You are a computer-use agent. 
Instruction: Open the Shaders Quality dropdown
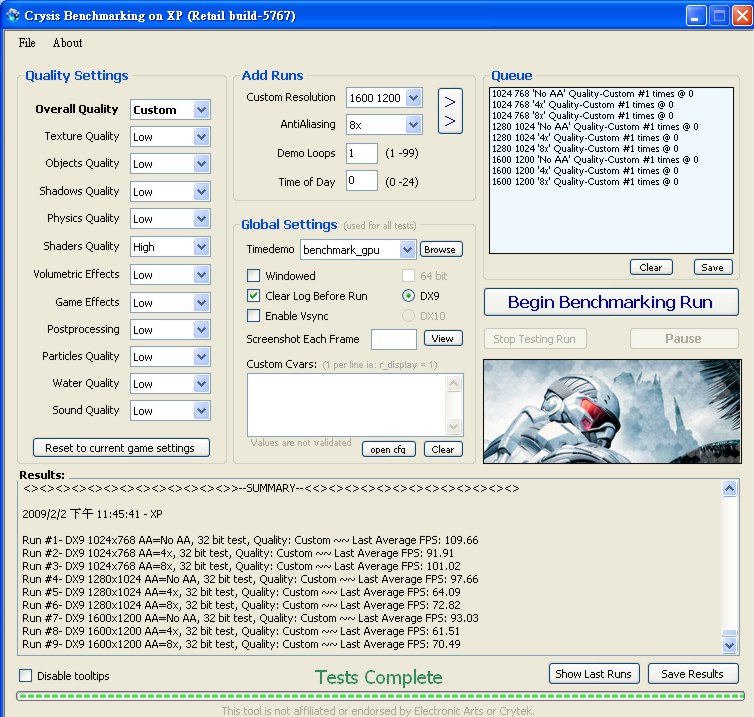tap(201, 247)
